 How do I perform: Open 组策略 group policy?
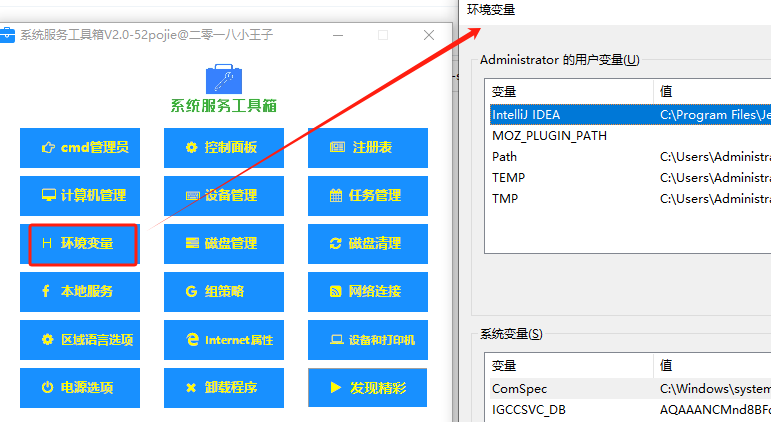pos(223,292)
